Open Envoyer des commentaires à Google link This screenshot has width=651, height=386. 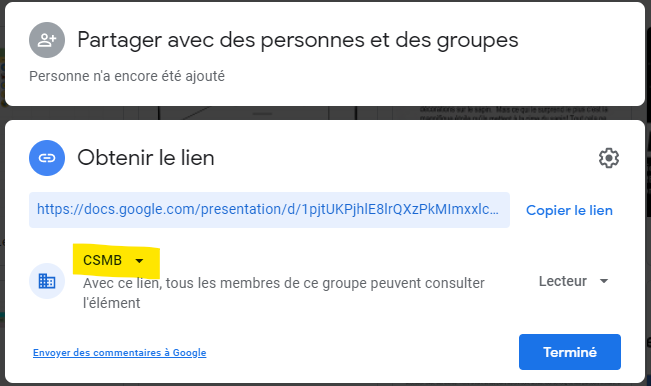point(120,352)
